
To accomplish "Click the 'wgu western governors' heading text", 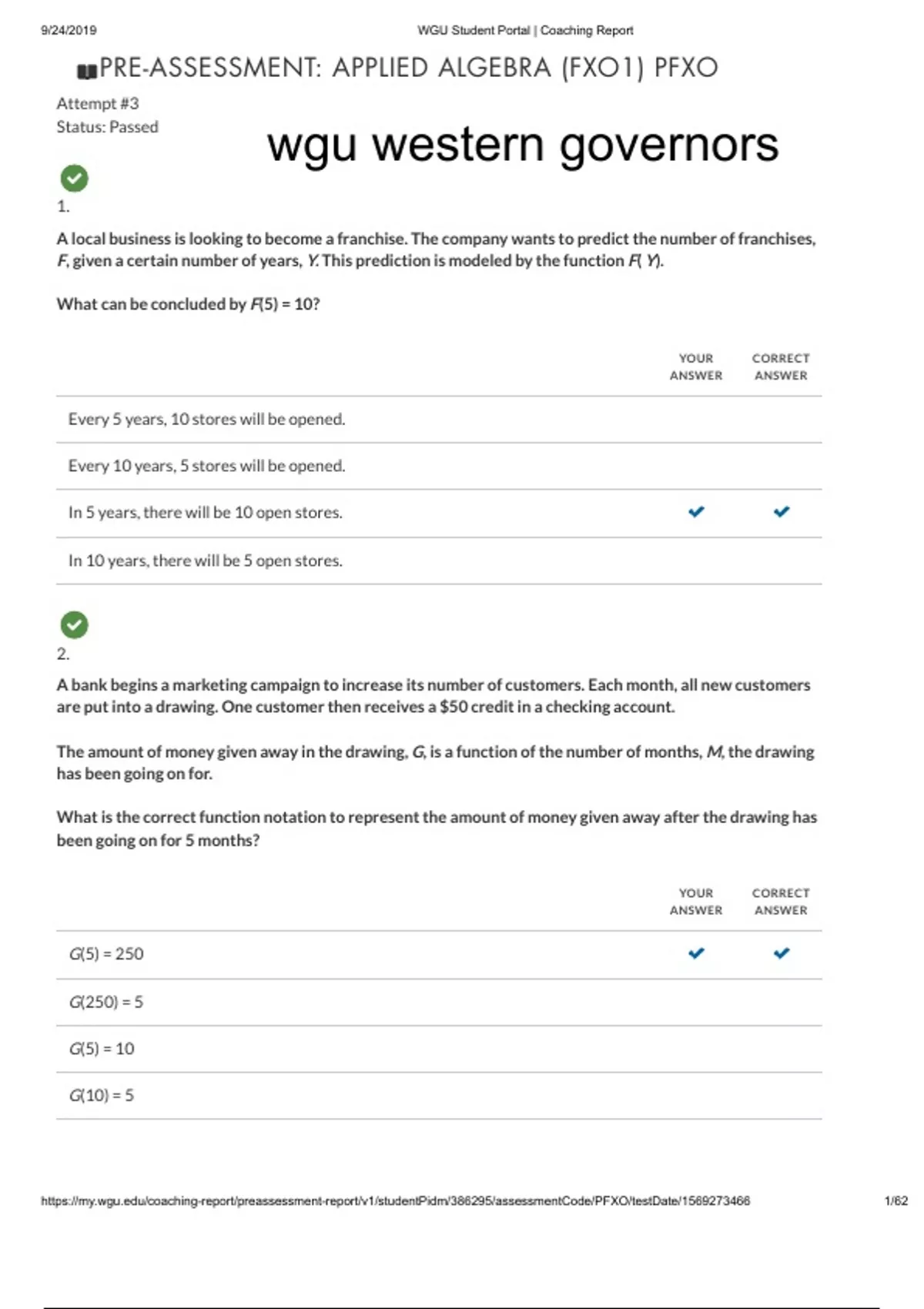I will tap(523, 145).
